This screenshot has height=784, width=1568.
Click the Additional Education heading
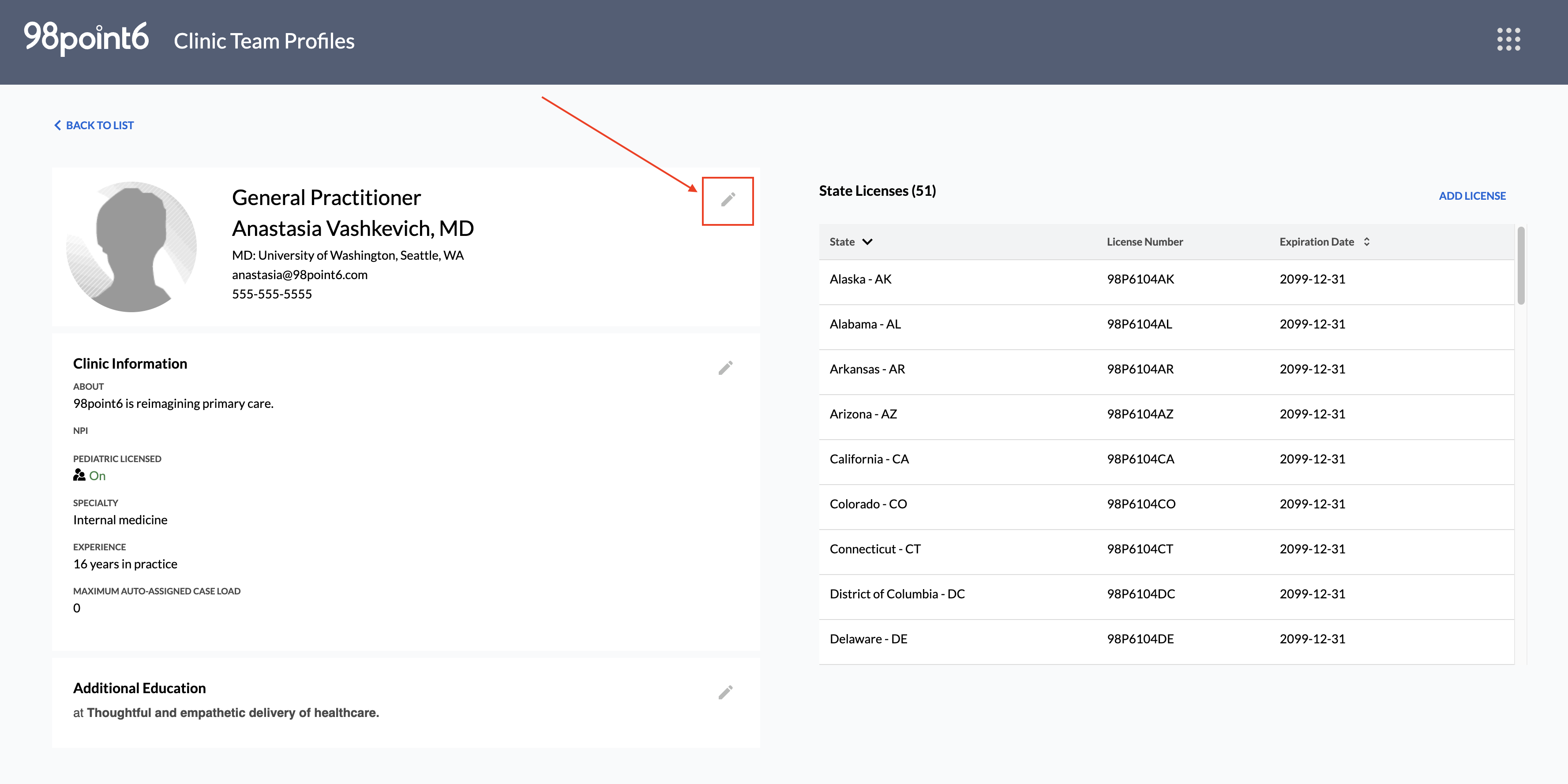click(139, 688)
